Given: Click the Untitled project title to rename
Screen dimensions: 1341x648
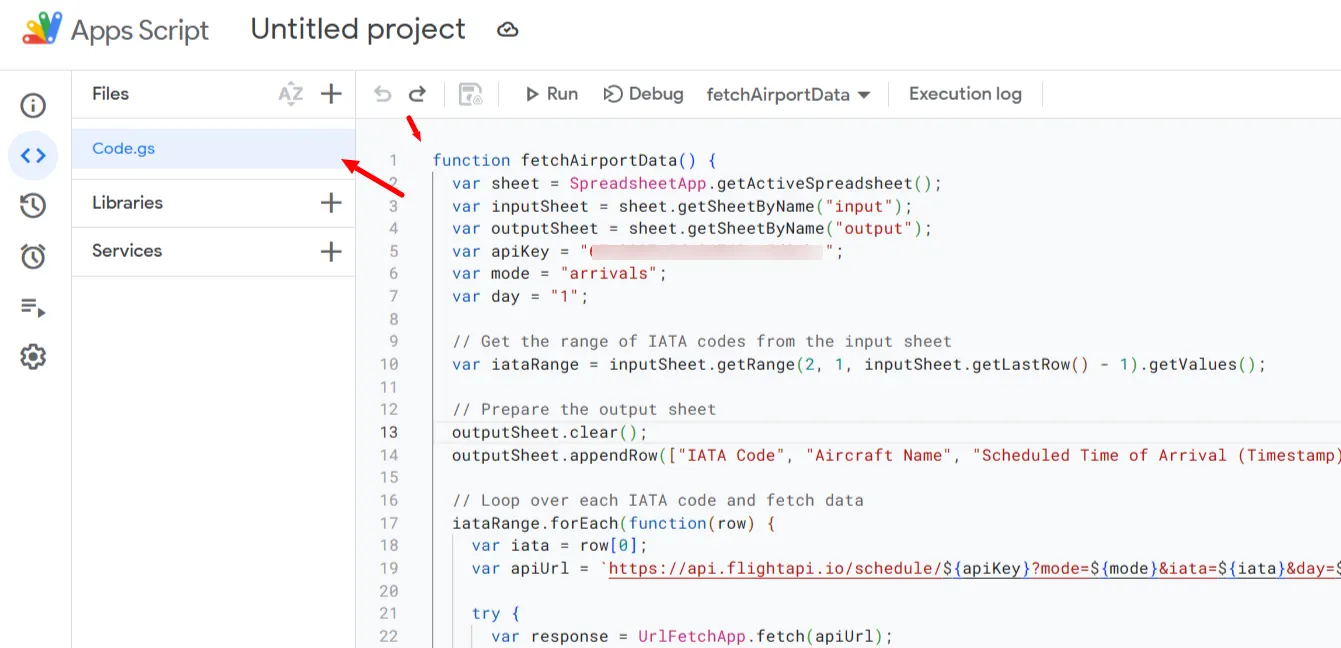Looking at the screenshot, I should (x=358, y=29).
